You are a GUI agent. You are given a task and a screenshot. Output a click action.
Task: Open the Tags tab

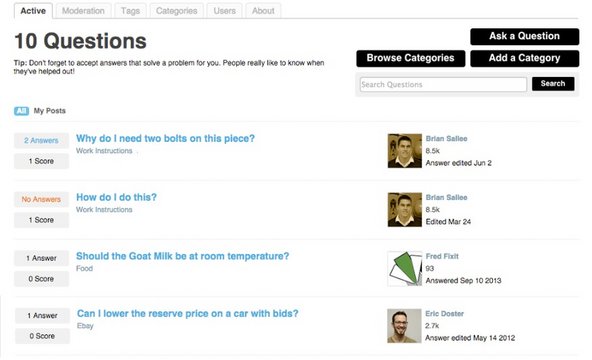click(130, 11)
